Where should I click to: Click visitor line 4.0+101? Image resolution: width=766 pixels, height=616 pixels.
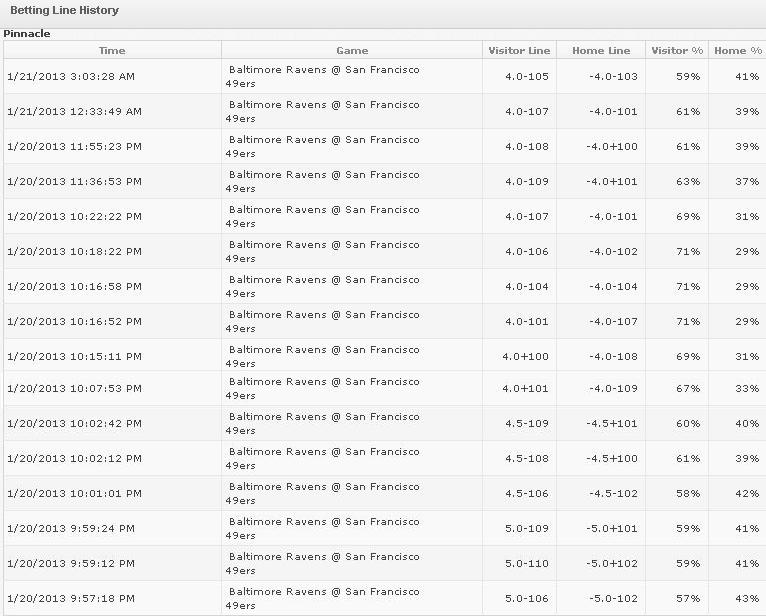point(526,389)
